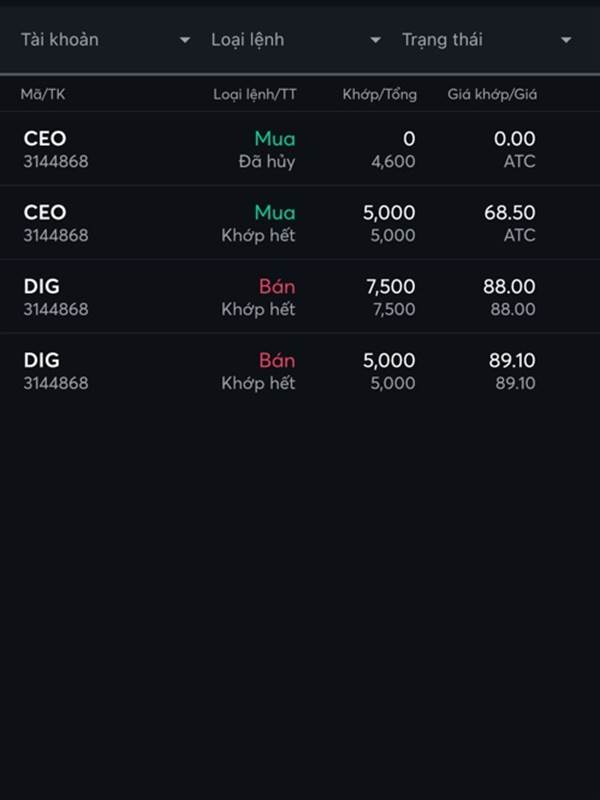Click the Loại lệnh/TT column header
The width and height of the screenshot is (600, 800).
[255, 94]
